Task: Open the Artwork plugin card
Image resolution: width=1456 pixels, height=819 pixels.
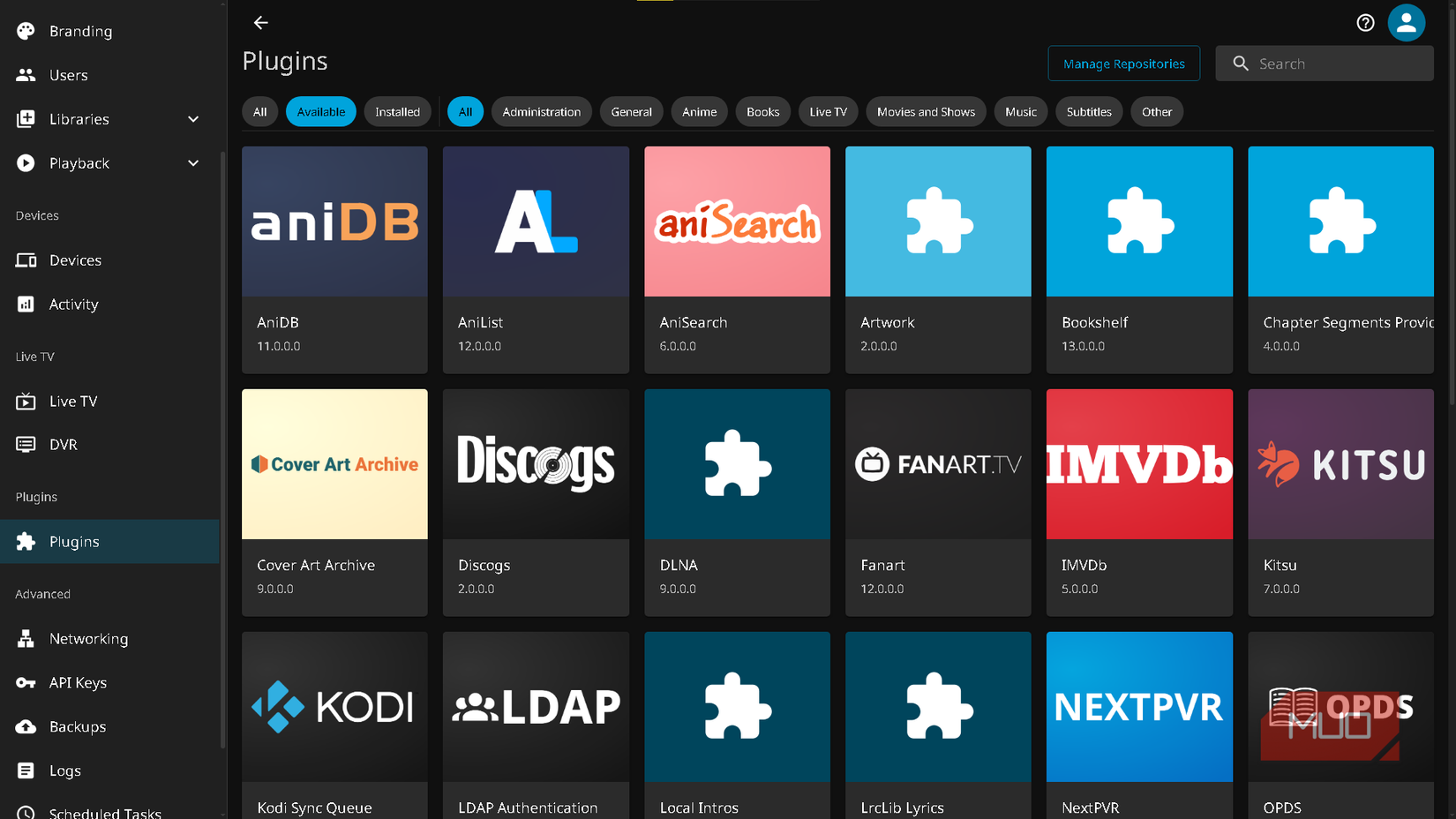Action: click(x=938, y=260)
